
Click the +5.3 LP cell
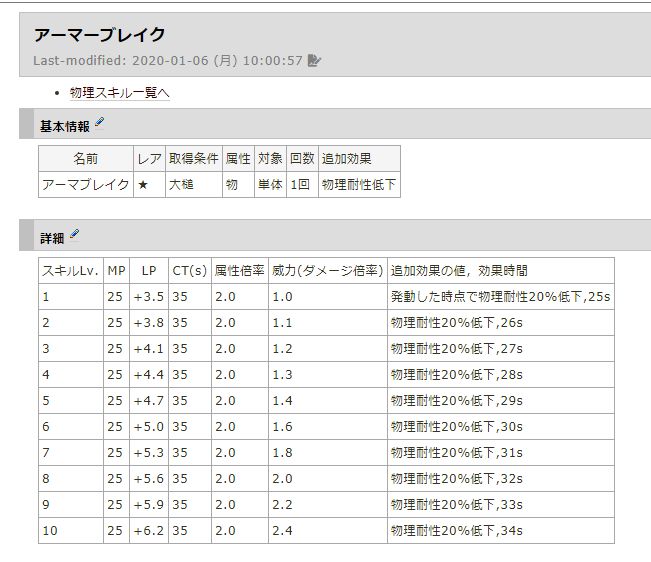pos(149,452)
